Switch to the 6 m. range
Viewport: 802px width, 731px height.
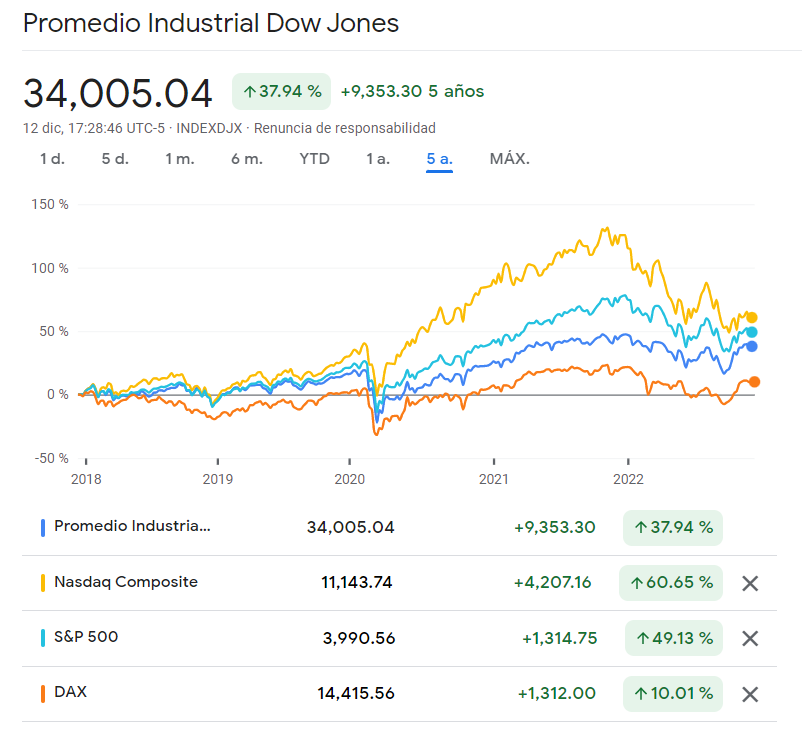(x=247, y=159)
